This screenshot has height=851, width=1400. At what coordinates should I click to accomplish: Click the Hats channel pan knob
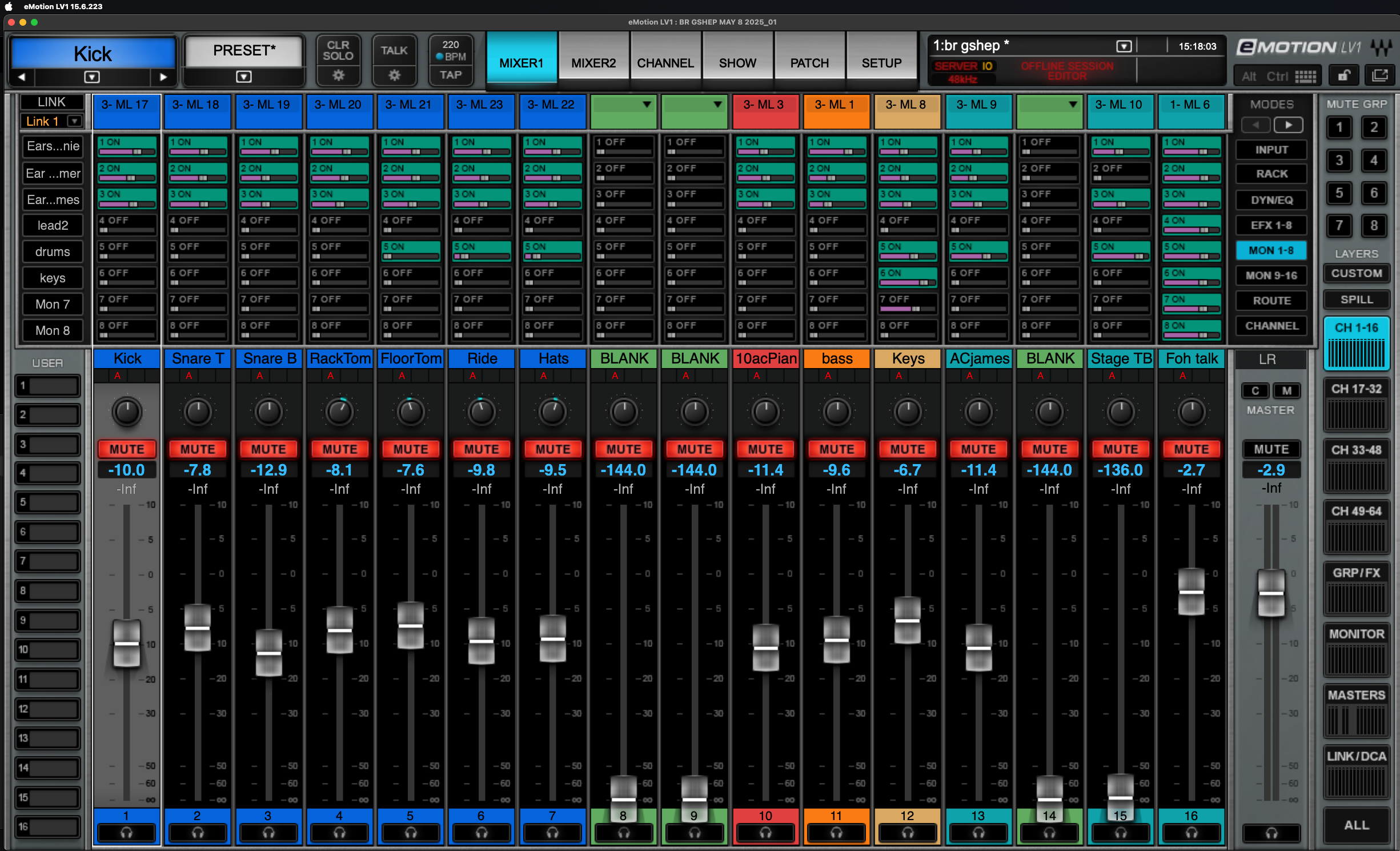click(x=553, y=411)
